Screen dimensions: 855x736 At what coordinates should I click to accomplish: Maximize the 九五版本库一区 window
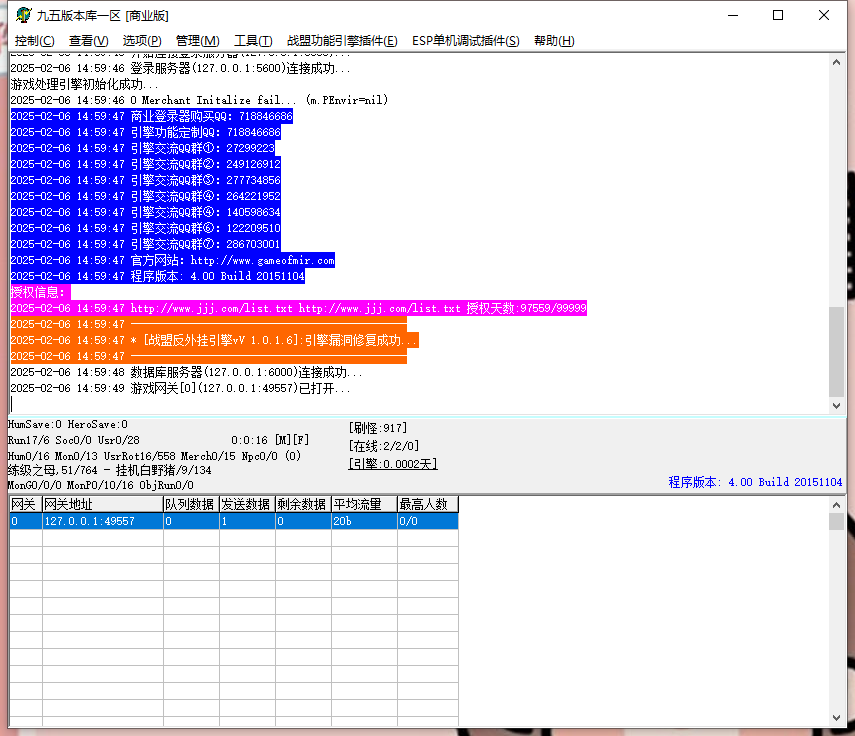point(778,15)
